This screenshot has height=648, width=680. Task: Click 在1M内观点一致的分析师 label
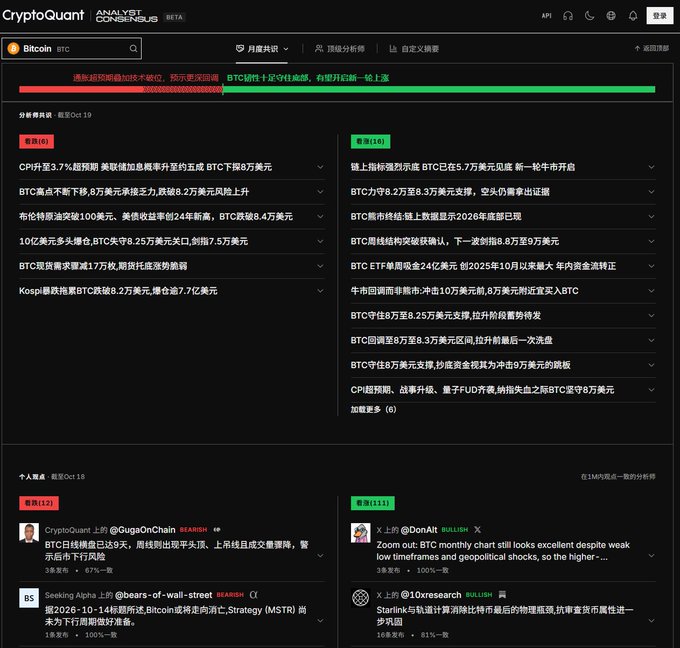pyautogui.click(x=618, y=477)
